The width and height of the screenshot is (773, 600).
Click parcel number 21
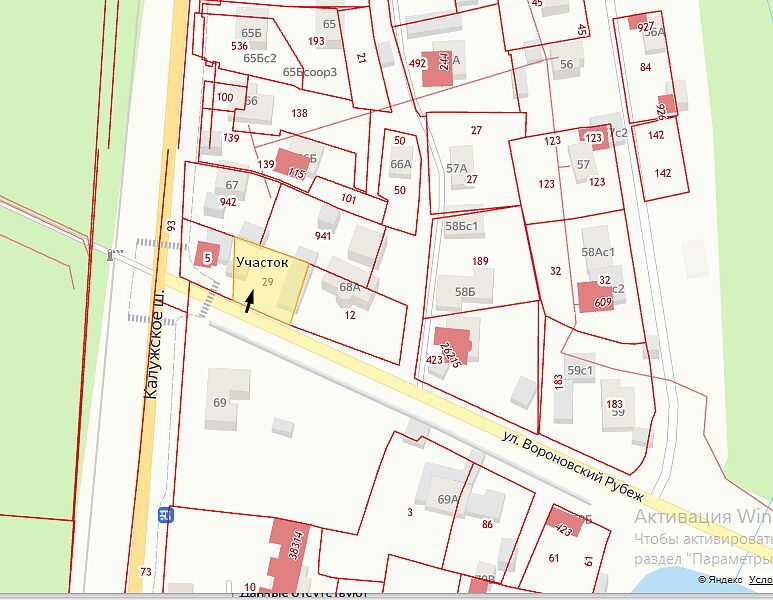[361, 59]
